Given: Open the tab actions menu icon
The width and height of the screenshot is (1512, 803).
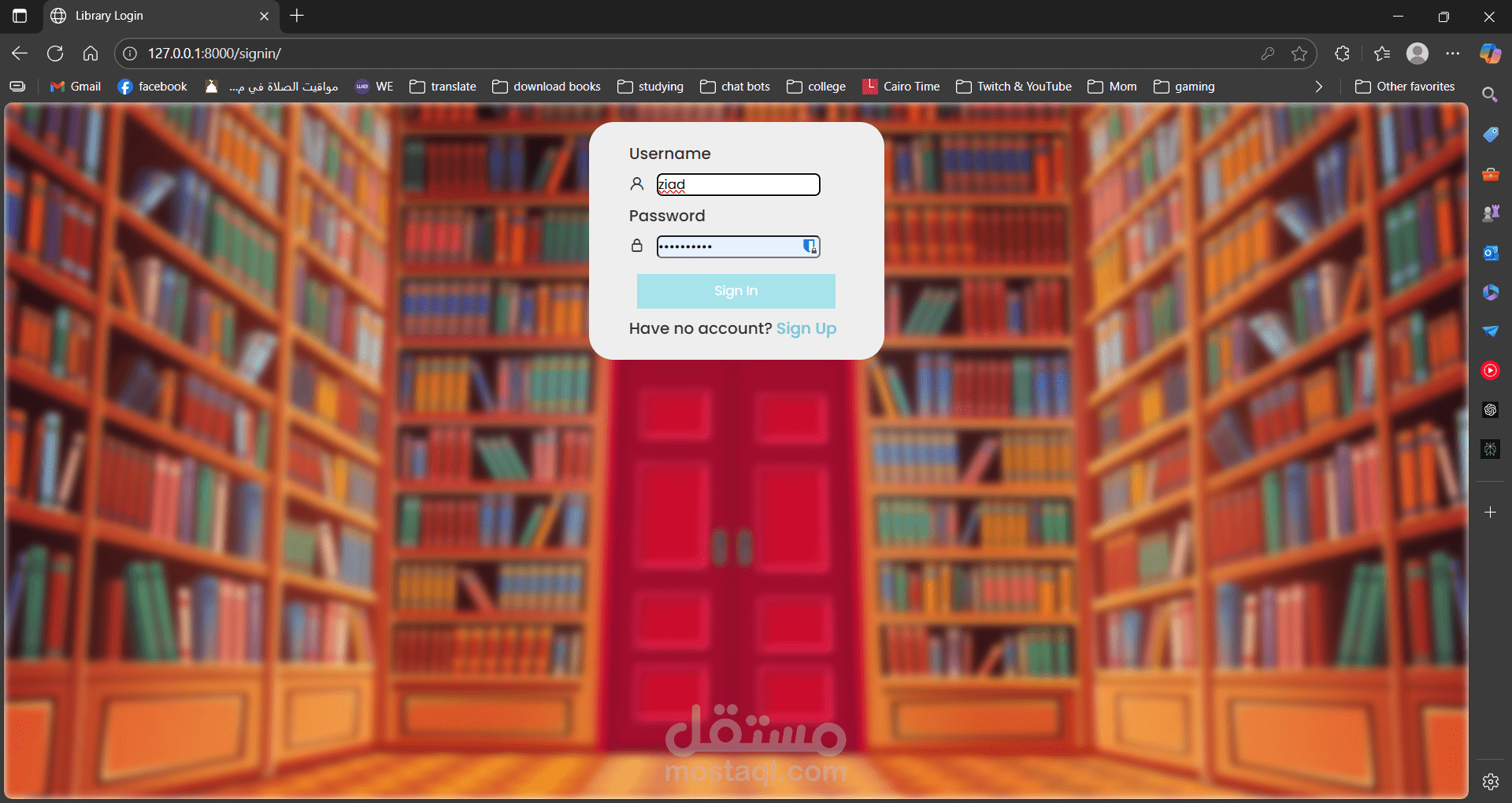Looking at the screenshot, I should coord(20,16).
